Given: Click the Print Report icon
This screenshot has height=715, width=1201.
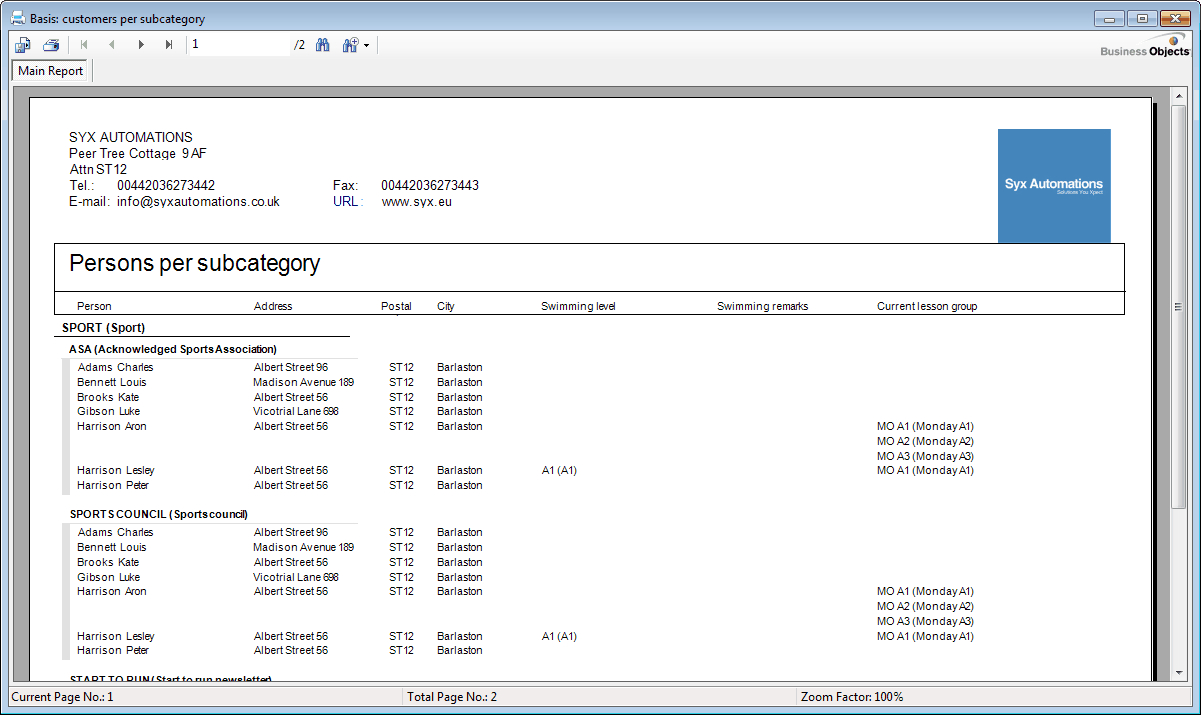Looking at the screenshot, I should pos(51,45).
